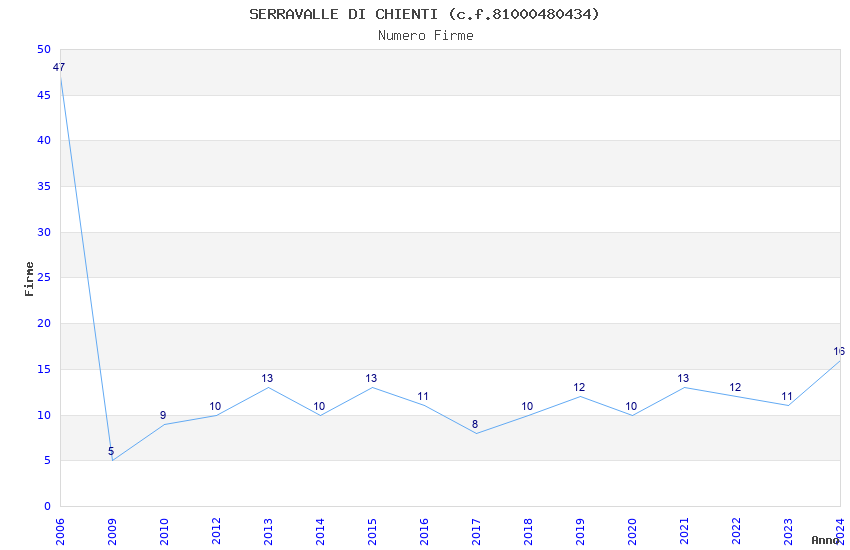This screenshot has height=550, width=850.
Task: Click x-axis year label 2023
Action: click(x=789, y=531)
